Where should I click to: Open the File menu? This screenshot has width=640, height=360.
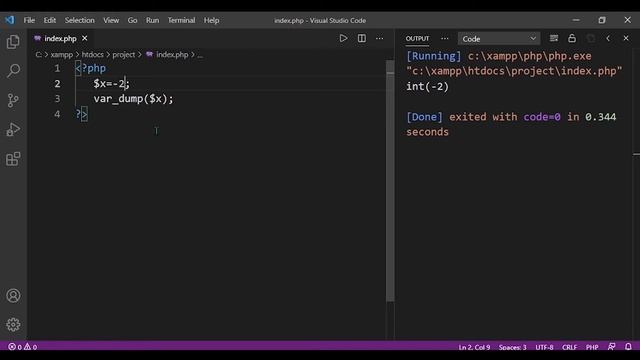click(x=29, y=20)
